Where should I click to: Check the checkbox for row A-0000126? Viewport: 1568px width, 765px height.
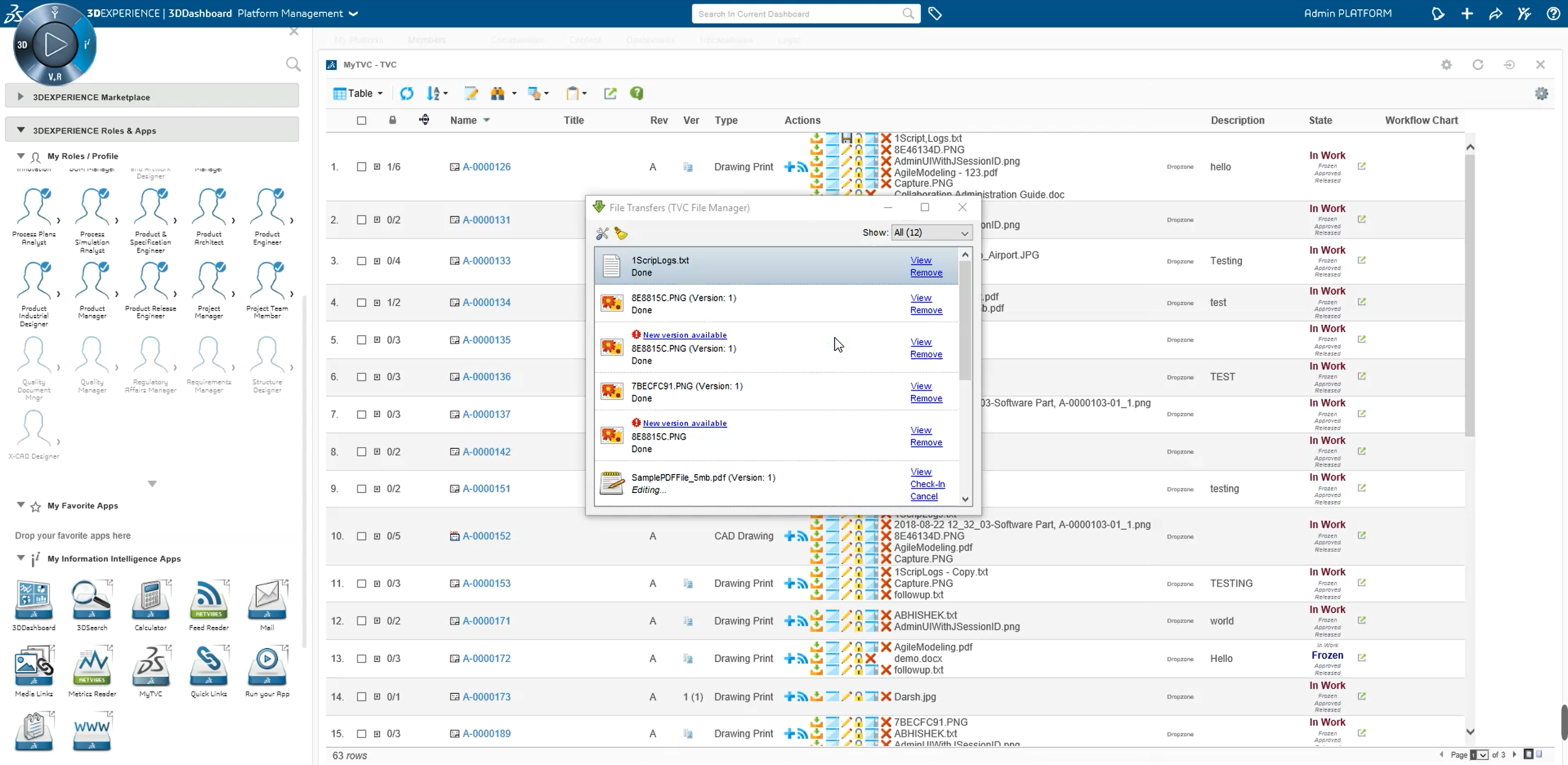coord(362,167)
